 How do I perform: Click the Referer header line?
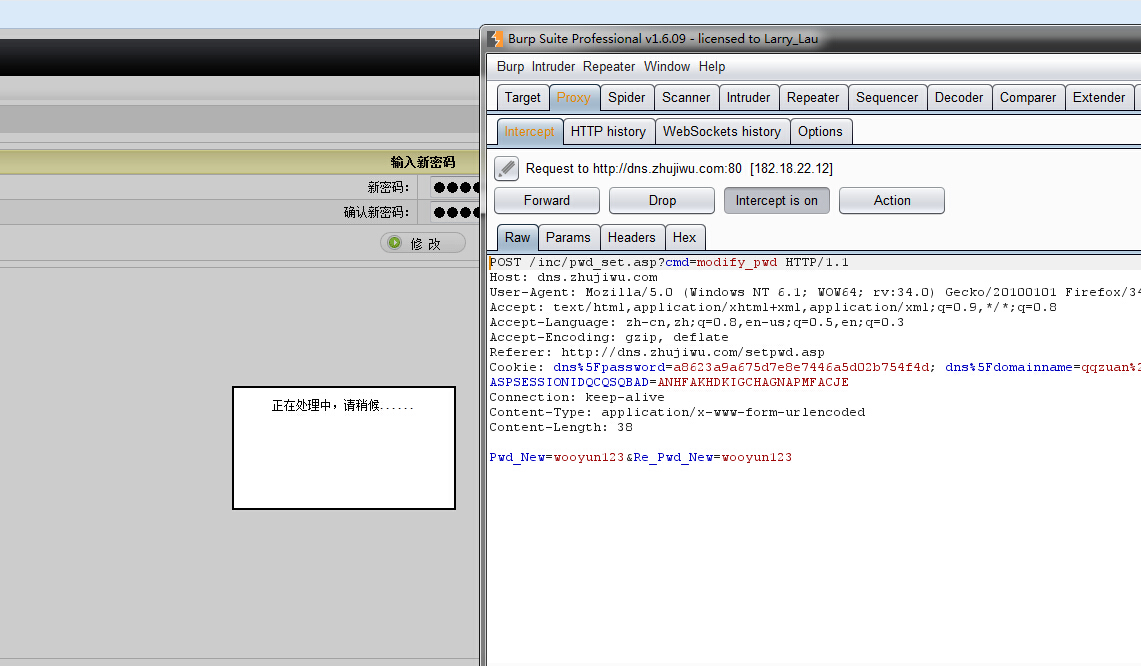pyautogui.click(x=656, y=352)
